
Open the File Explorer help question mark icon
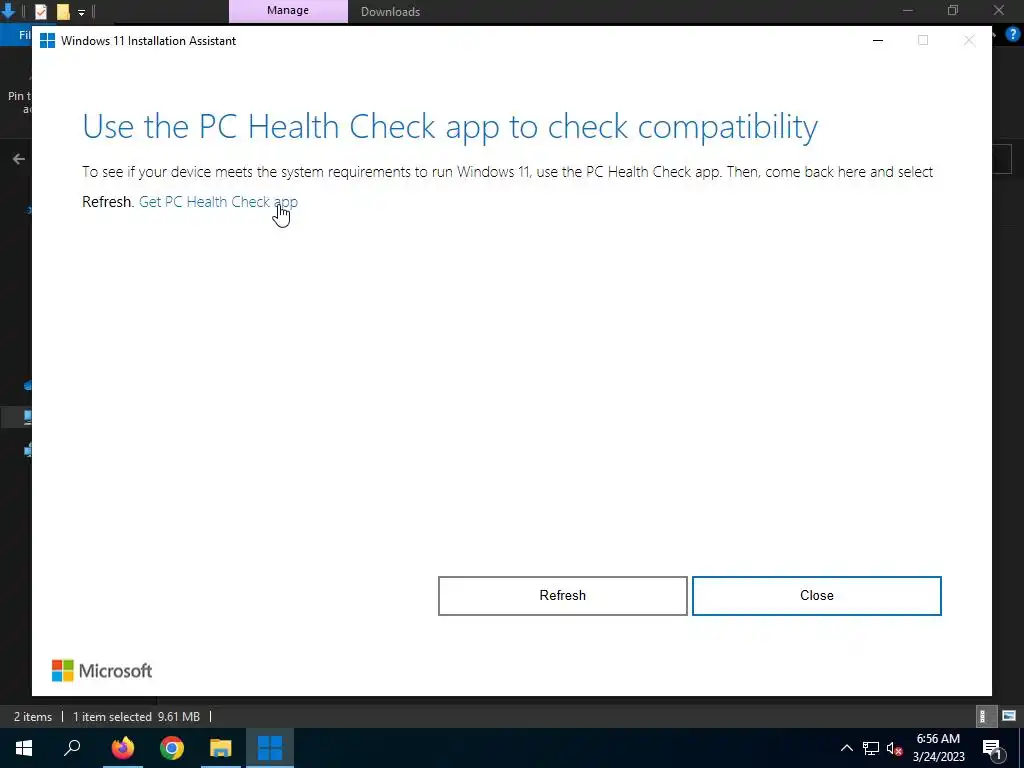pyautogui.click(x=1013, y=35)
